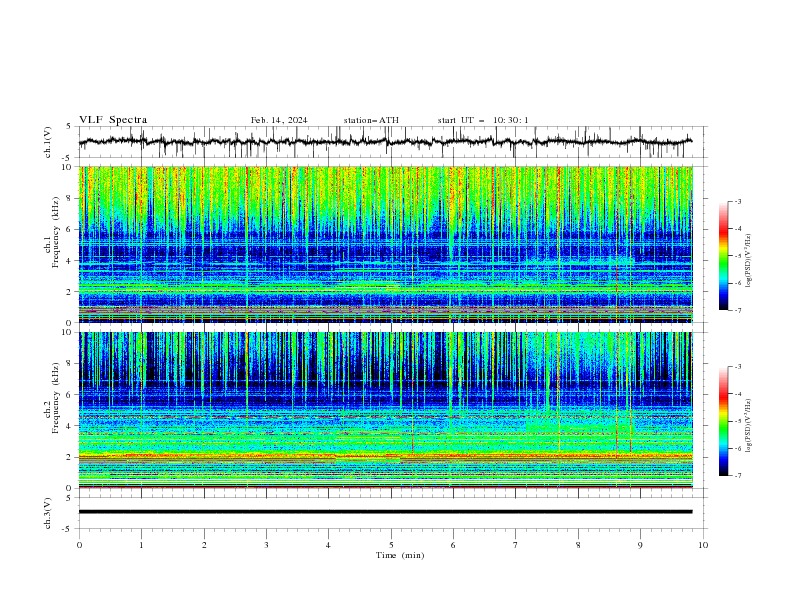The height and width of the screenshot is (612, 792).
Task: Click the ch.1 Frequency (kHz) axis label
Action: [x=52, y=233]
